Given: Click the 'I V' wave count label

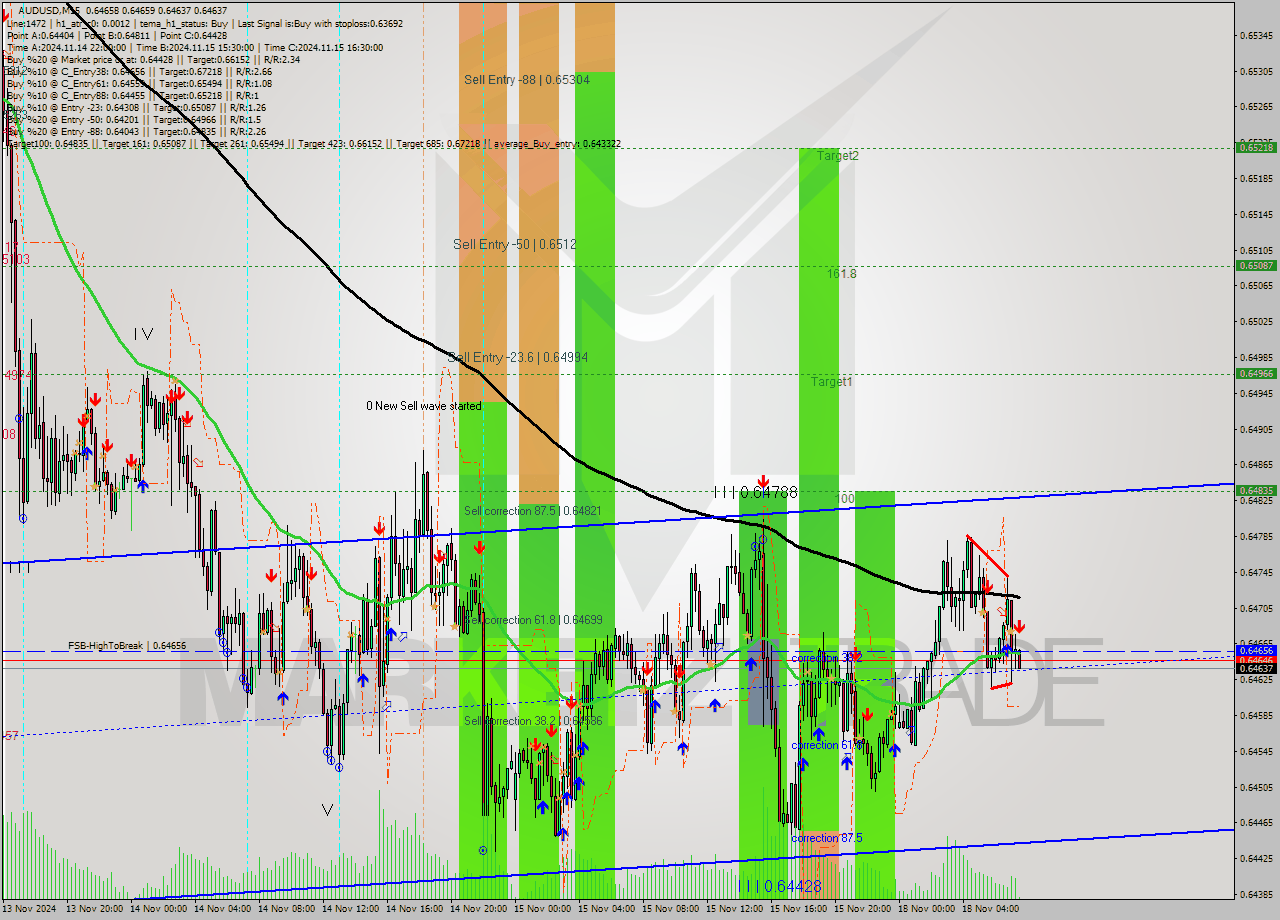Looking at the screenshot, I should click(x=143, y=334).
